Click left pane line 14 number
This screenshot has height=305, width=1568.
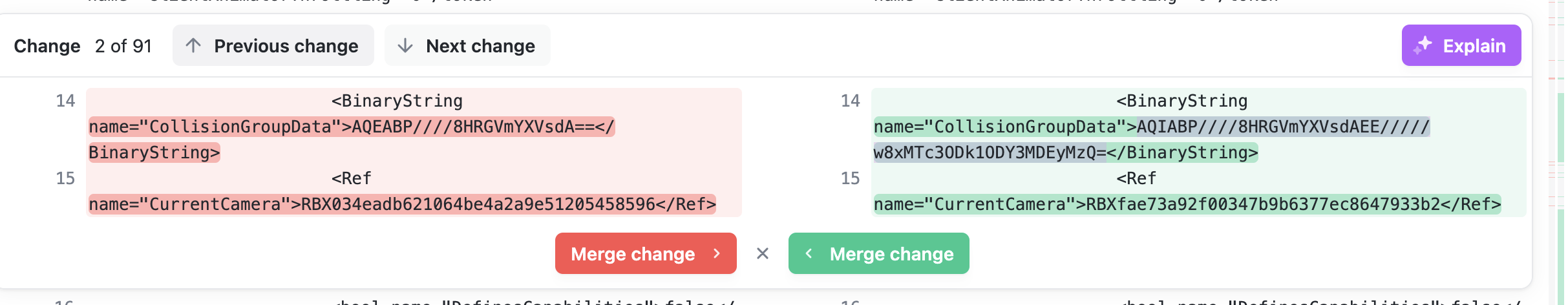tap(65, 101)
